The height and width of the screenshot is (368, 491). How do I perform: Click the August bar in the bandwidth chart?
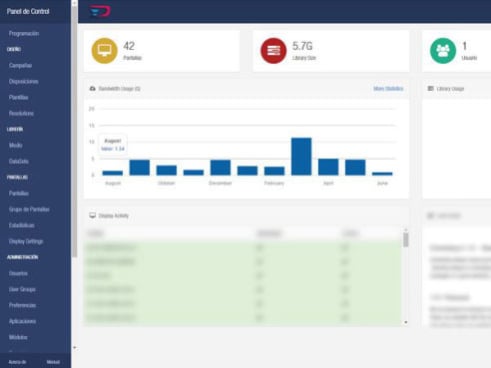tap(113, 173)
